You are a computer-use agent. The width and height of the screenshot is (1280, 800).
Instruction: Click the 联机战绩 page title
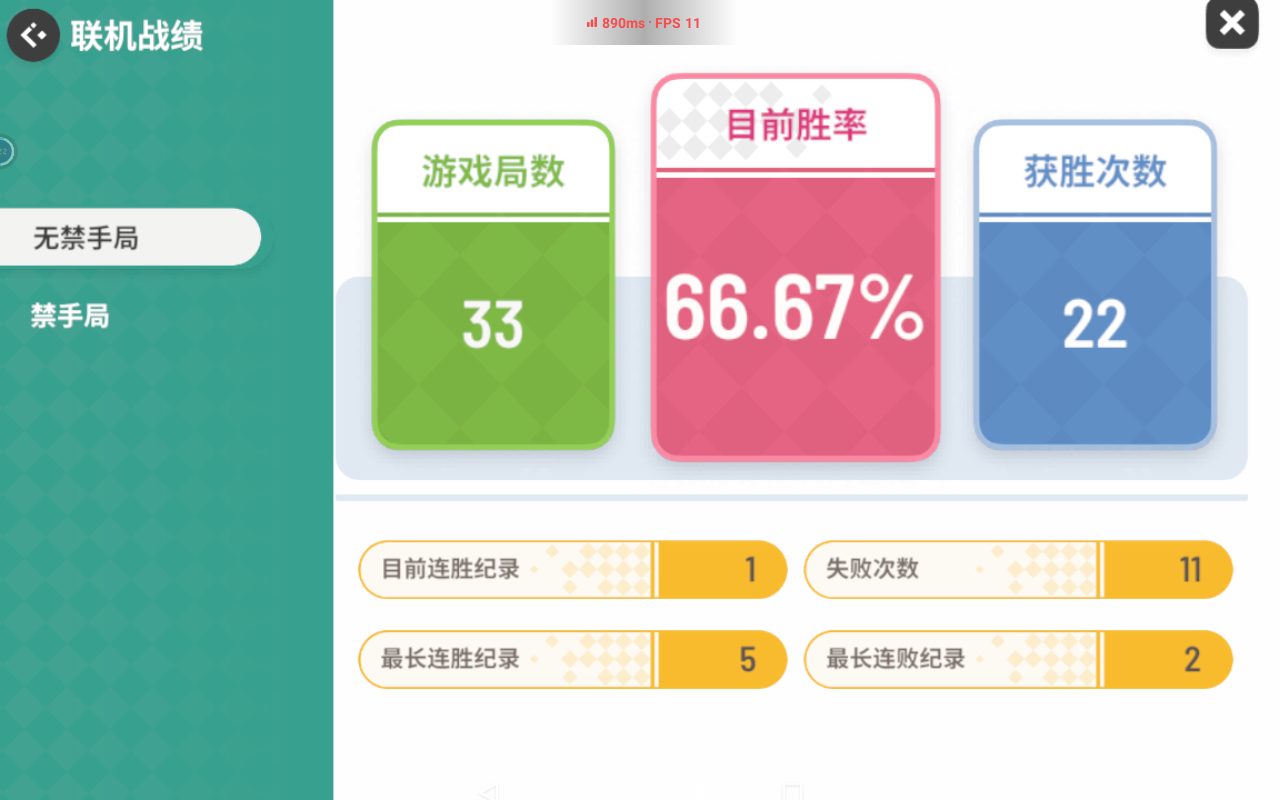click(x=137, y=37)
